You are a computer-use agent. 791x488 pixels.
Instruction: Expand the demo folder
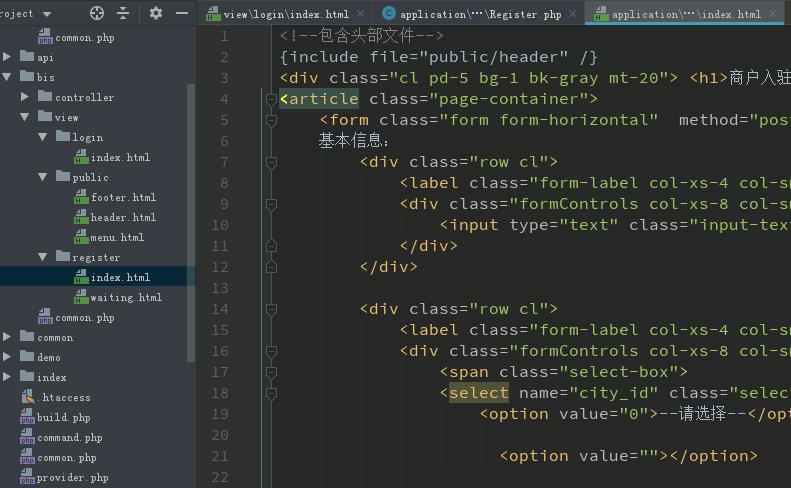(x=7, y=357)
